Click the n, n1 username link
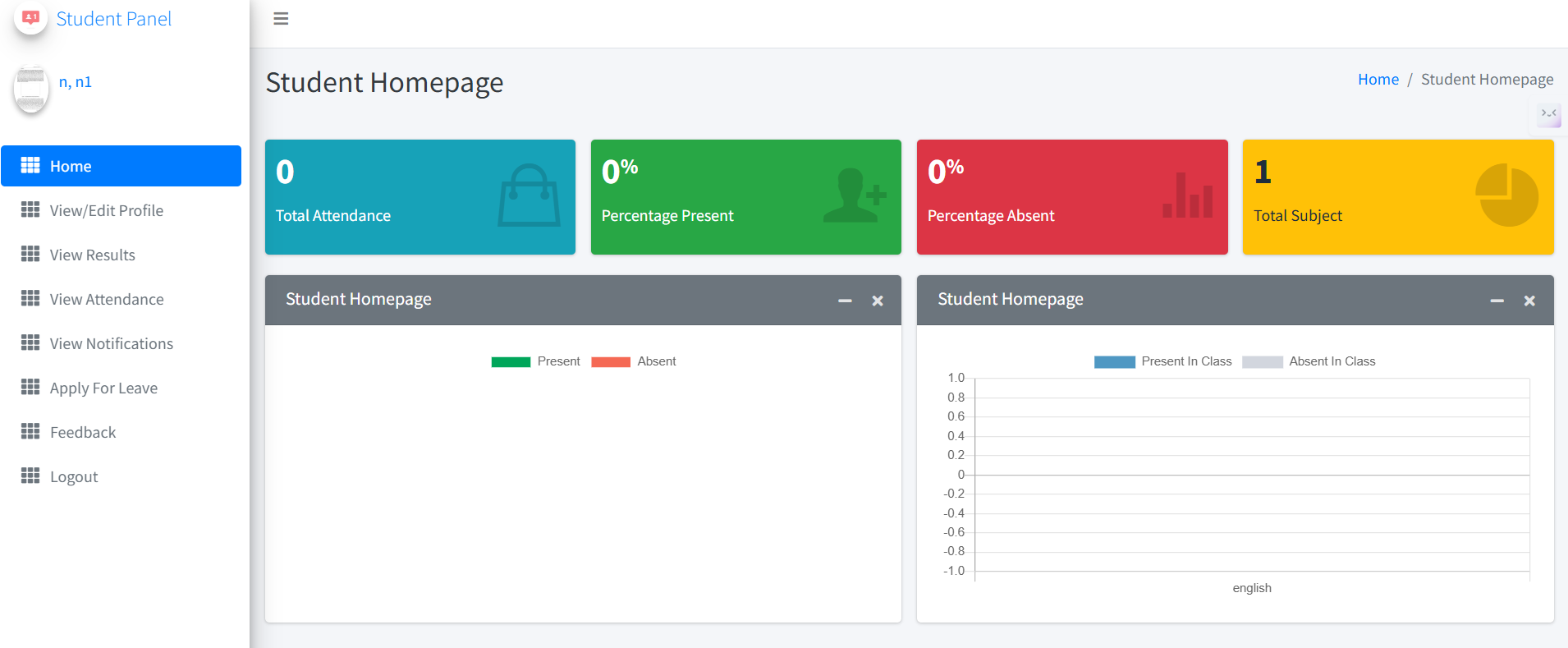This screenshot has height=648, width=1568. click(x=76, y=82)
